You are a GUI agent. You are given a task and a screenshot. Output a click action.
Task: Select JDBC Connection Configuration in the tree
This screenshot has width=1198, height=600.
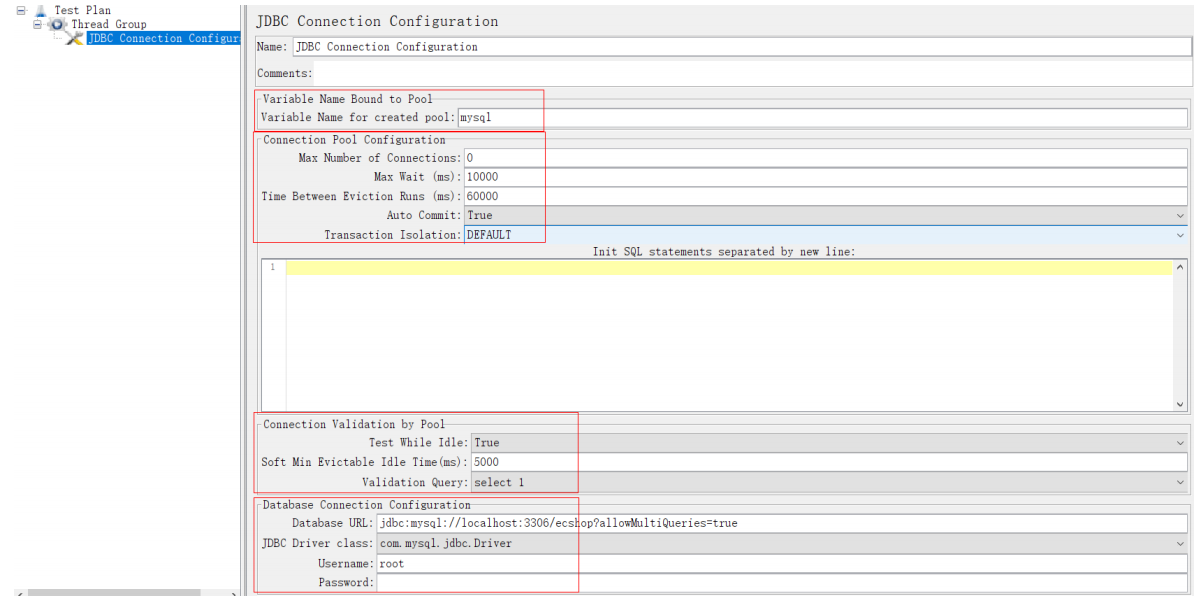tap(163, 38)
